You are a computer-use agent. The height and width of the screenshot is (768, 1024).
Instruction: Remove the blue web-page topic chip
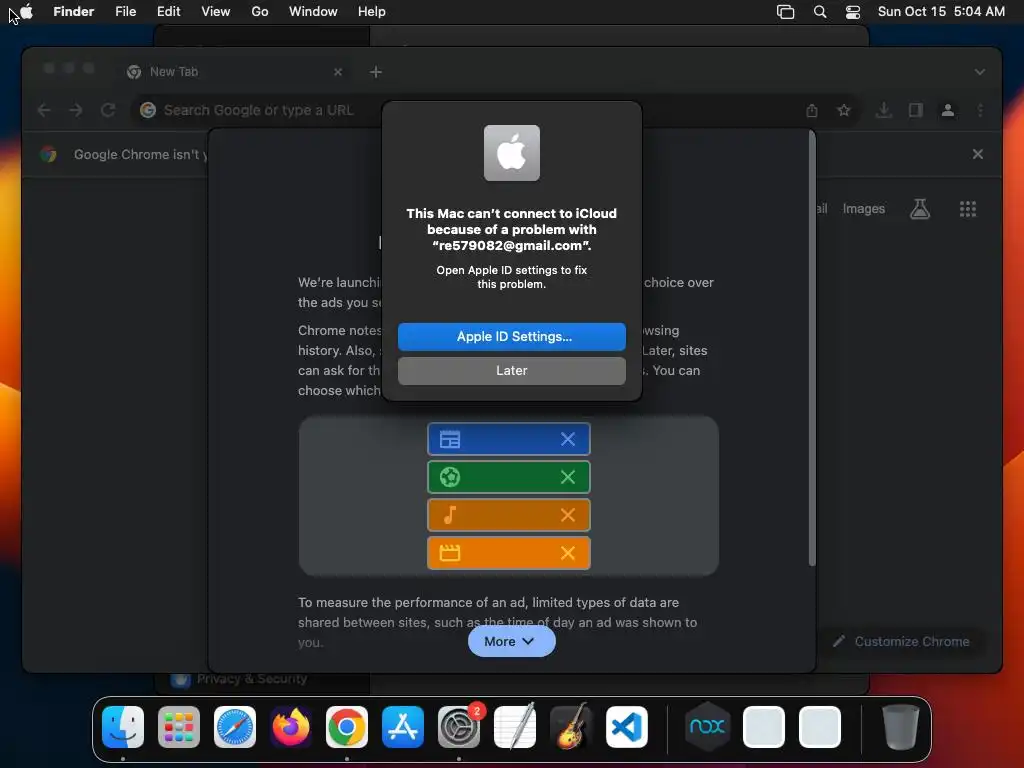tap(568, 440)
